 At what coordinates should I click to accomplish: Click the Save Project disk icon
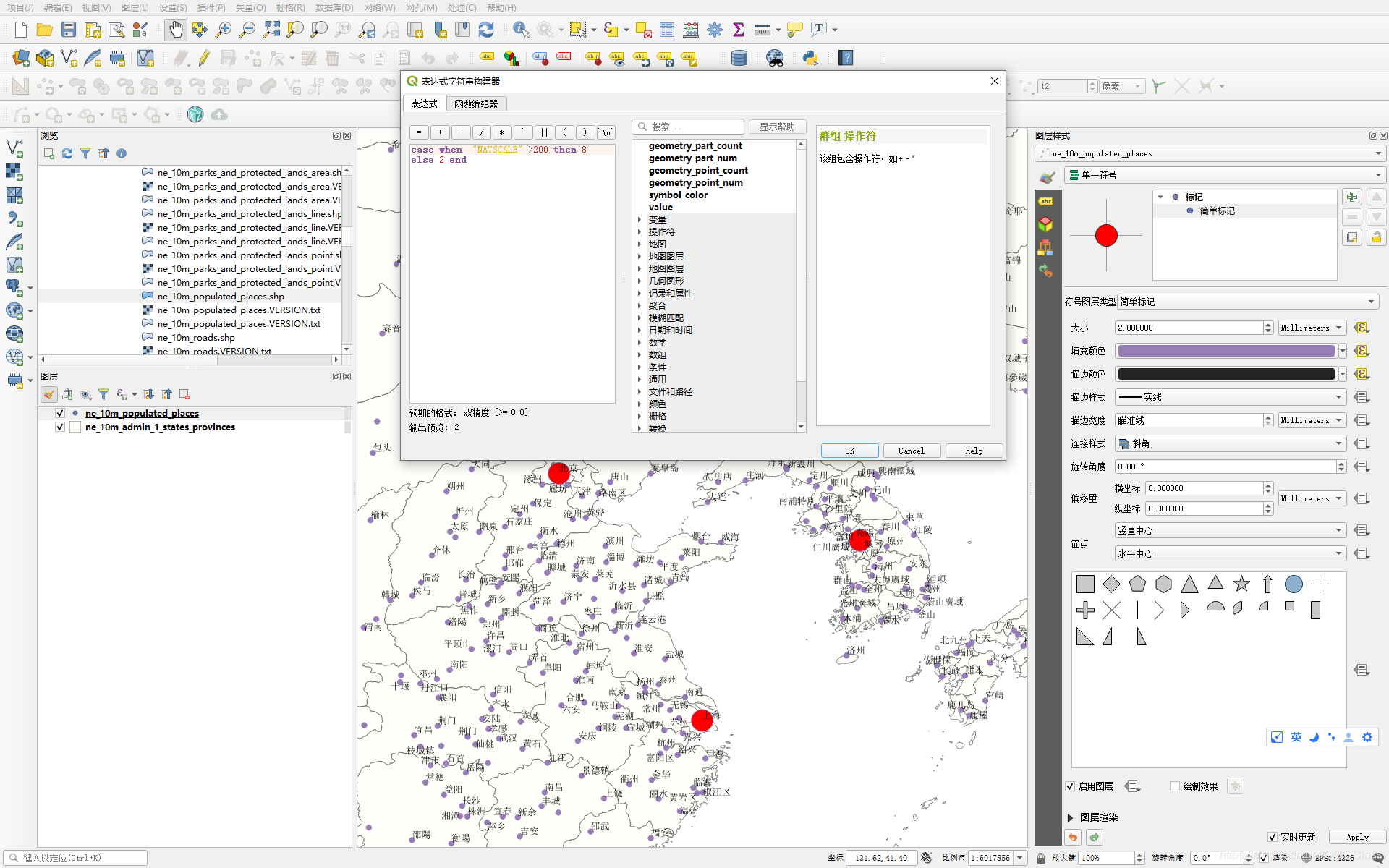coord(69,30)
